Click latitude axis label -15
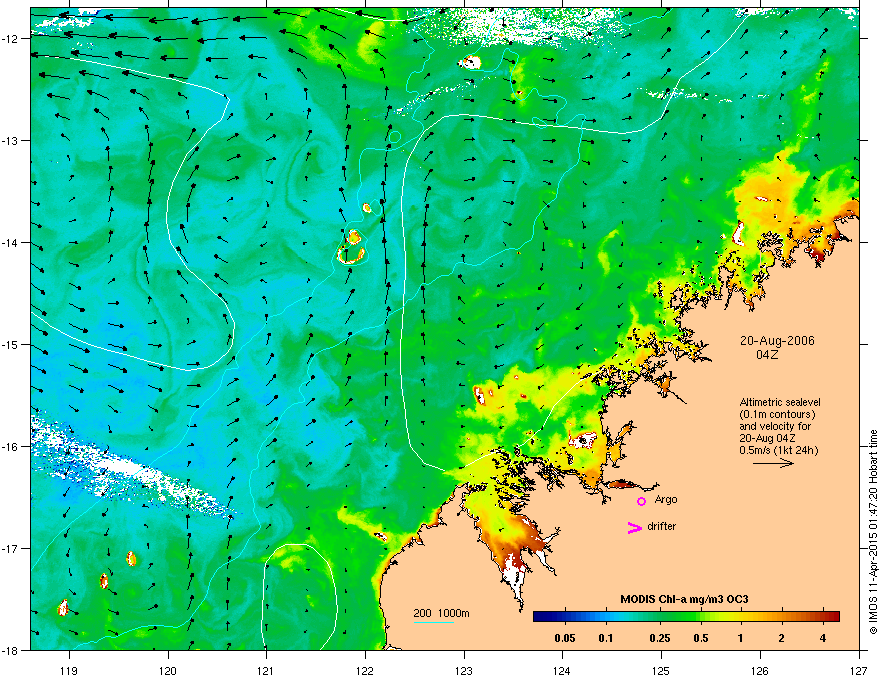Viewport: 880px width, 680px height. click(x=10, y=344)
